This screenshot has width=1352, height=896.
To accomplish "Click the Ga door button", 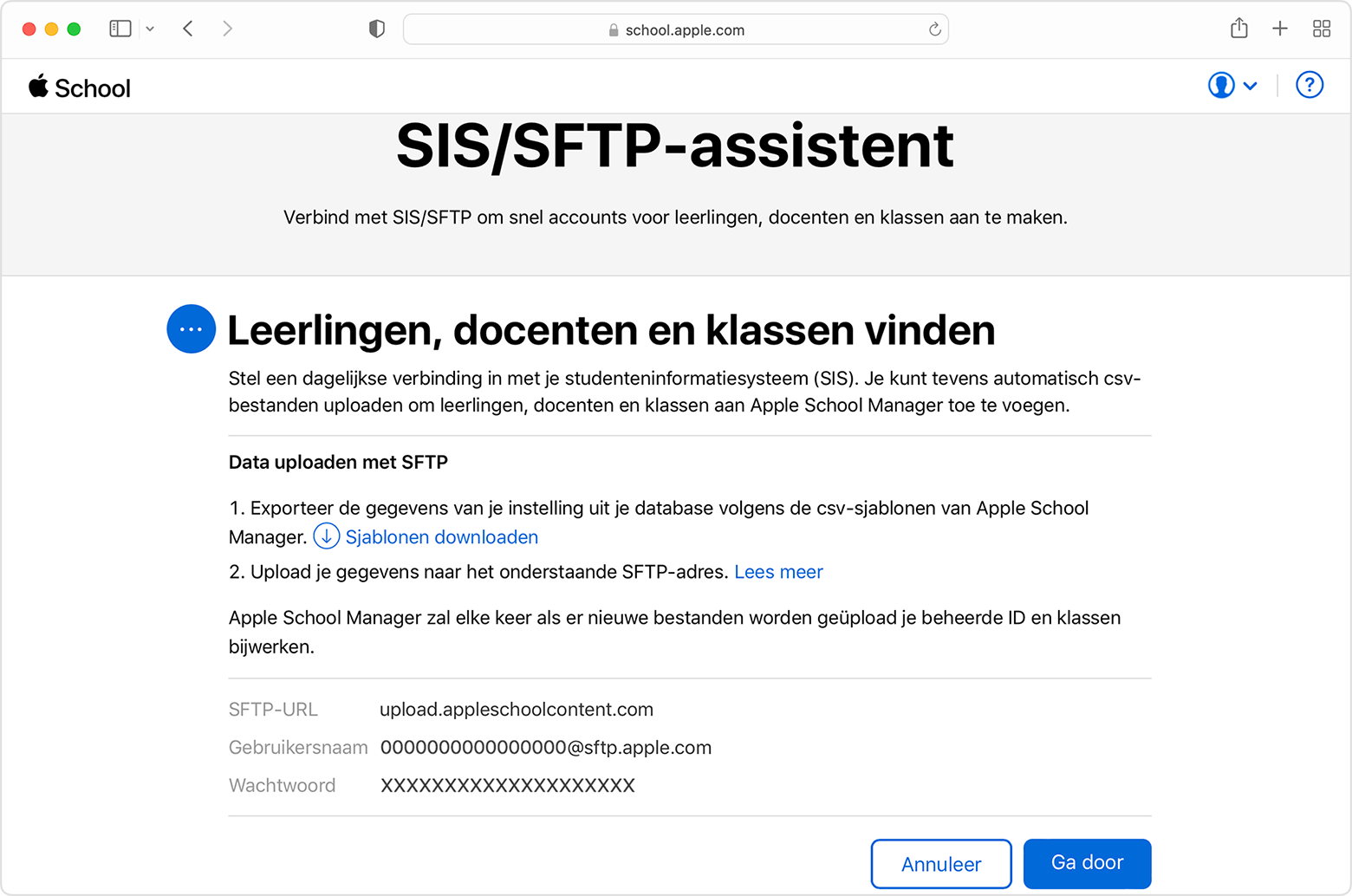I will [1087, 863].
